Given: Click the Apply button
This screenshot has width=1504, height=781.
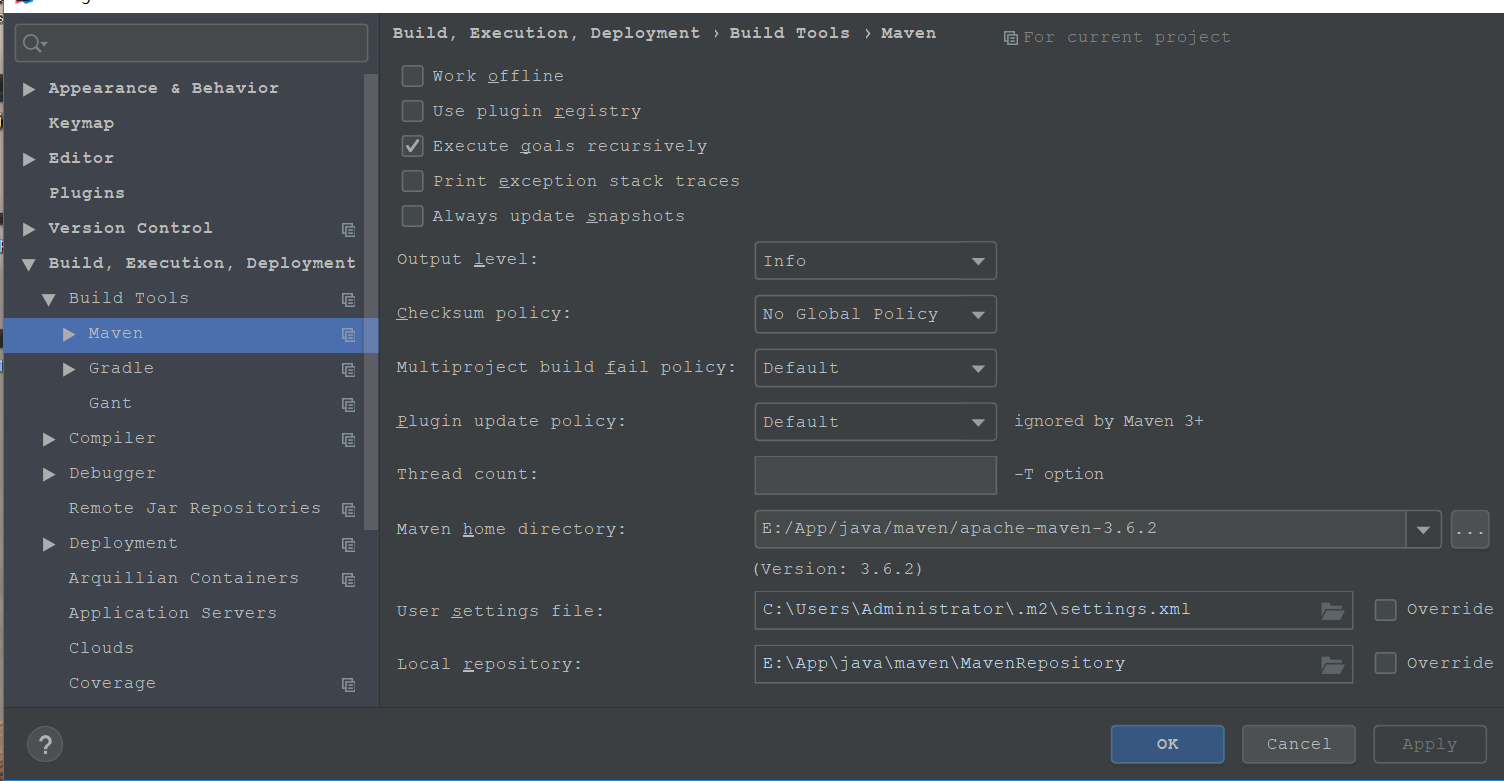Looking at the screenshot, I should 1430,744.
